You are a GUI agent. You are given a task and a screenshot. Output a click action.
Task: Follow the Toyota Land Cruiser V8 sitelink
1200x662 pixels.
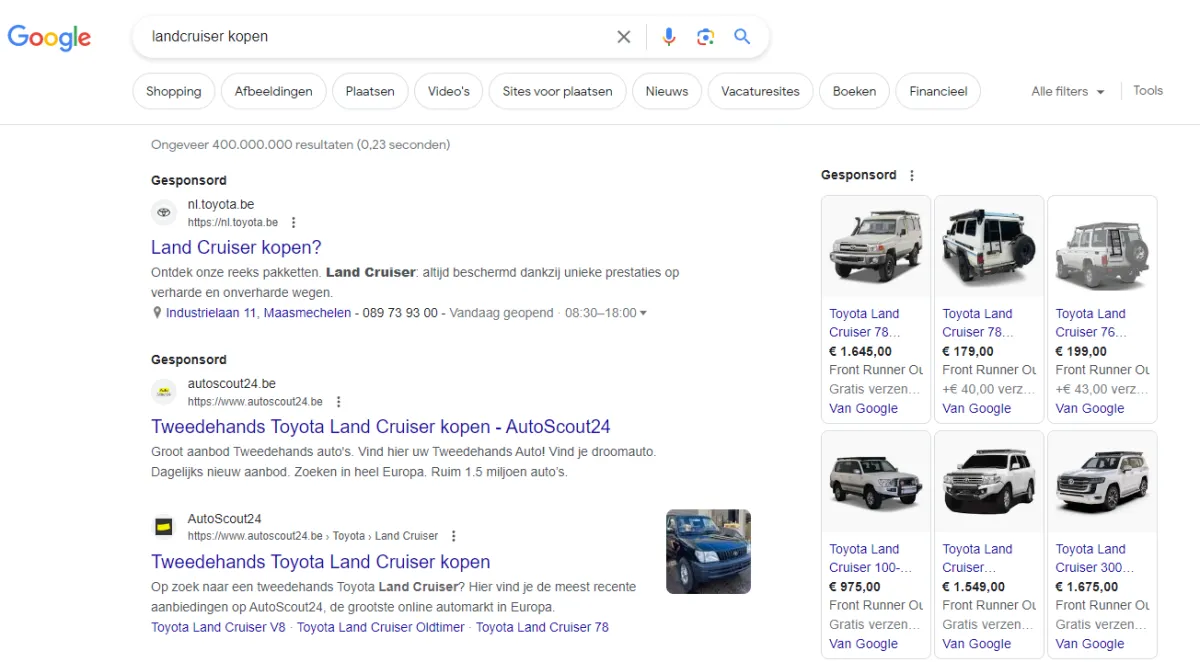click(218, 627)
